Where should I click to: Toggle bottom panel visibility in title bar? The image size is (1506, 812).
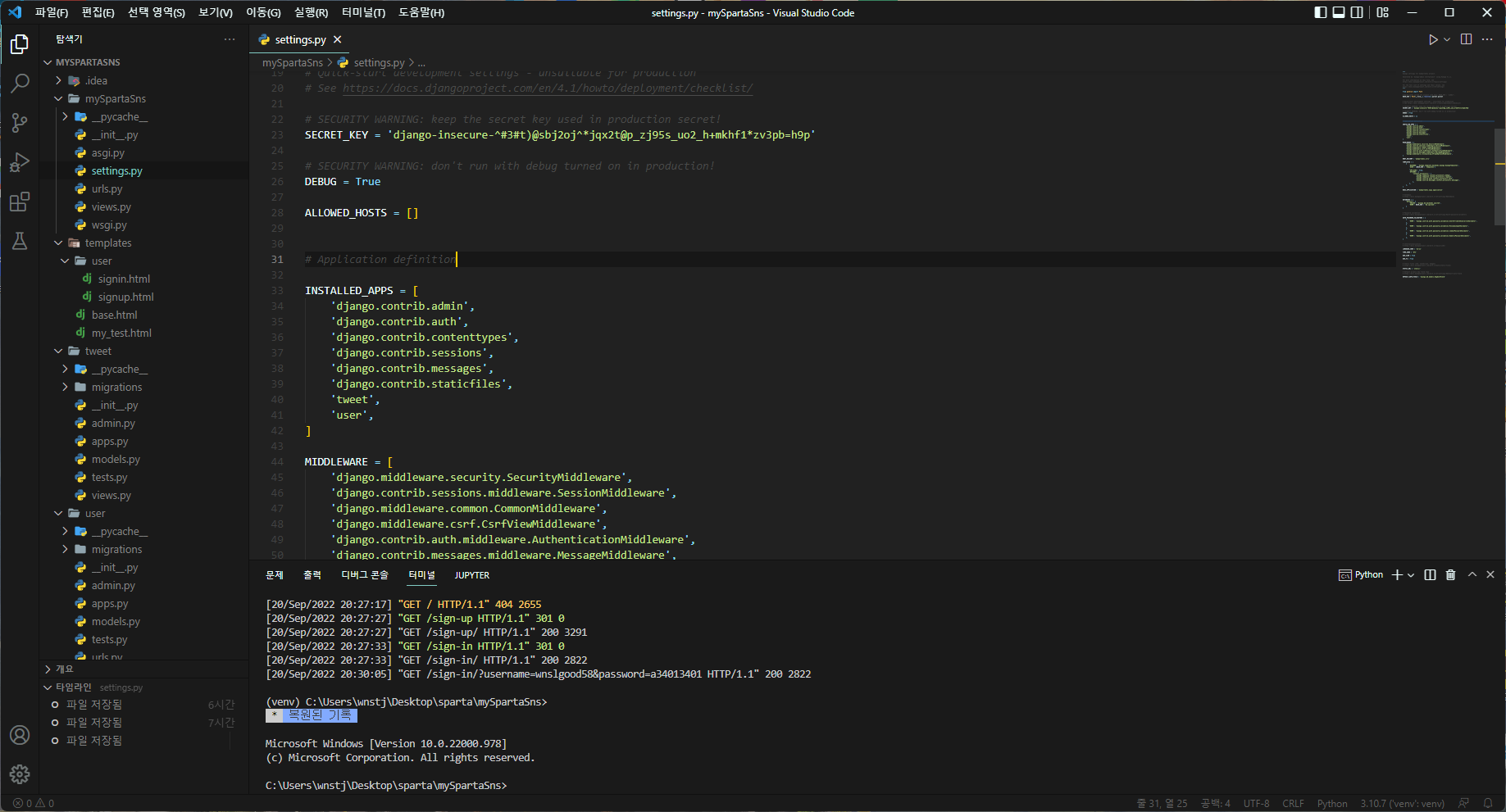click(x=1339, y=12)
